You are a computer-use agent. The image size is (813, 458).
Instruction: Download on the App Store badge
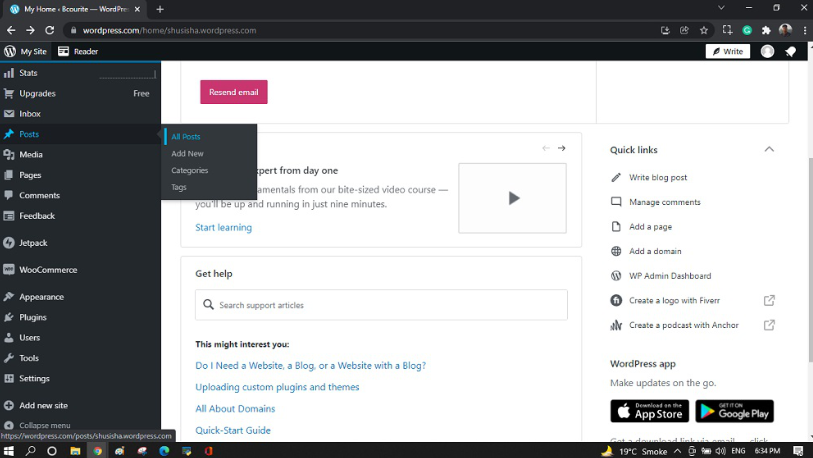[650, 411]
